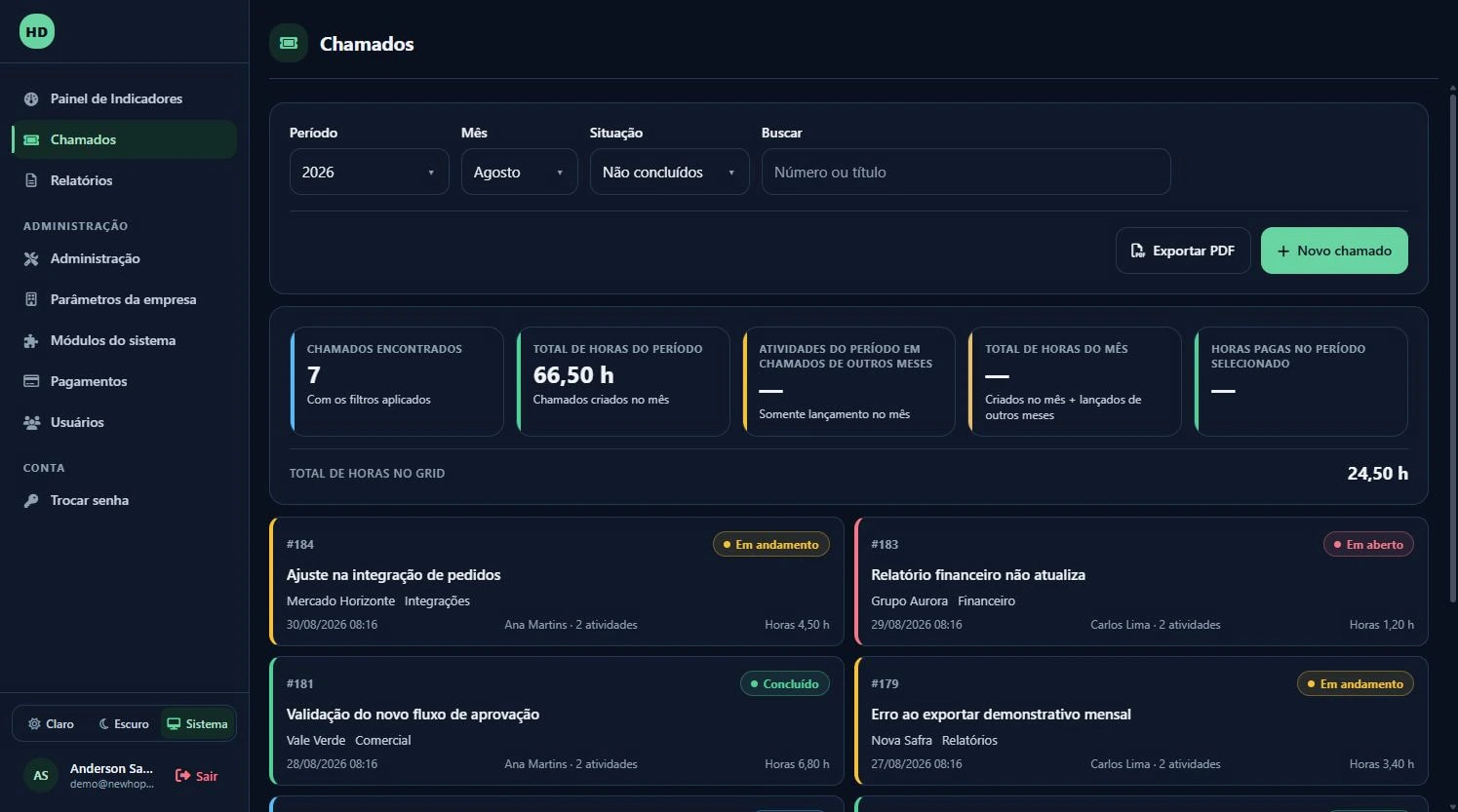Focus the Buscar número ou título field
Screen dimensions: 1458x812
[966, 172]
